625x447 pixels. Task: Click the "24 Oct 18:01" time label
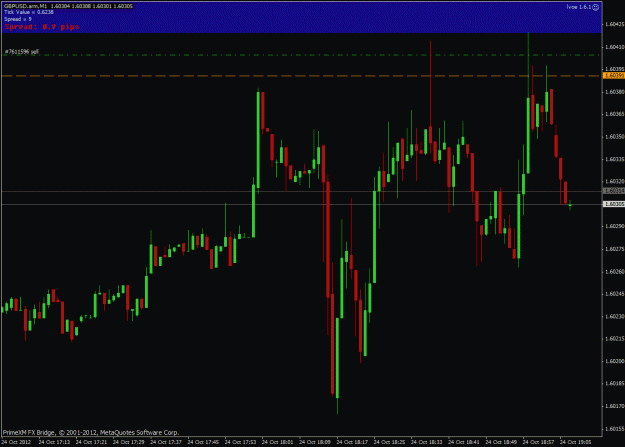[x=277, y=442]
